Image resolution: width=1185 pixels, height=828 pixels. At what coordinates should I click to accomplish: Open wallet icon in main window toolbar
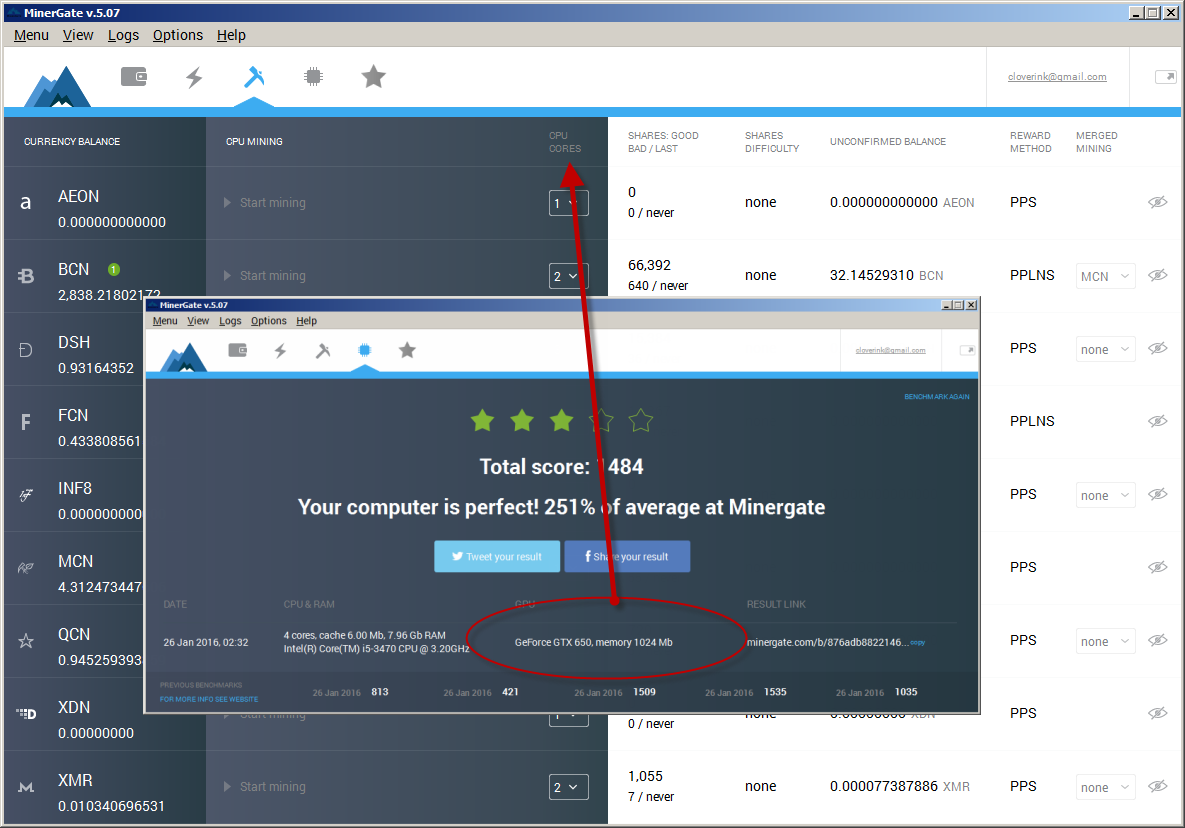(x=134, y=76)
